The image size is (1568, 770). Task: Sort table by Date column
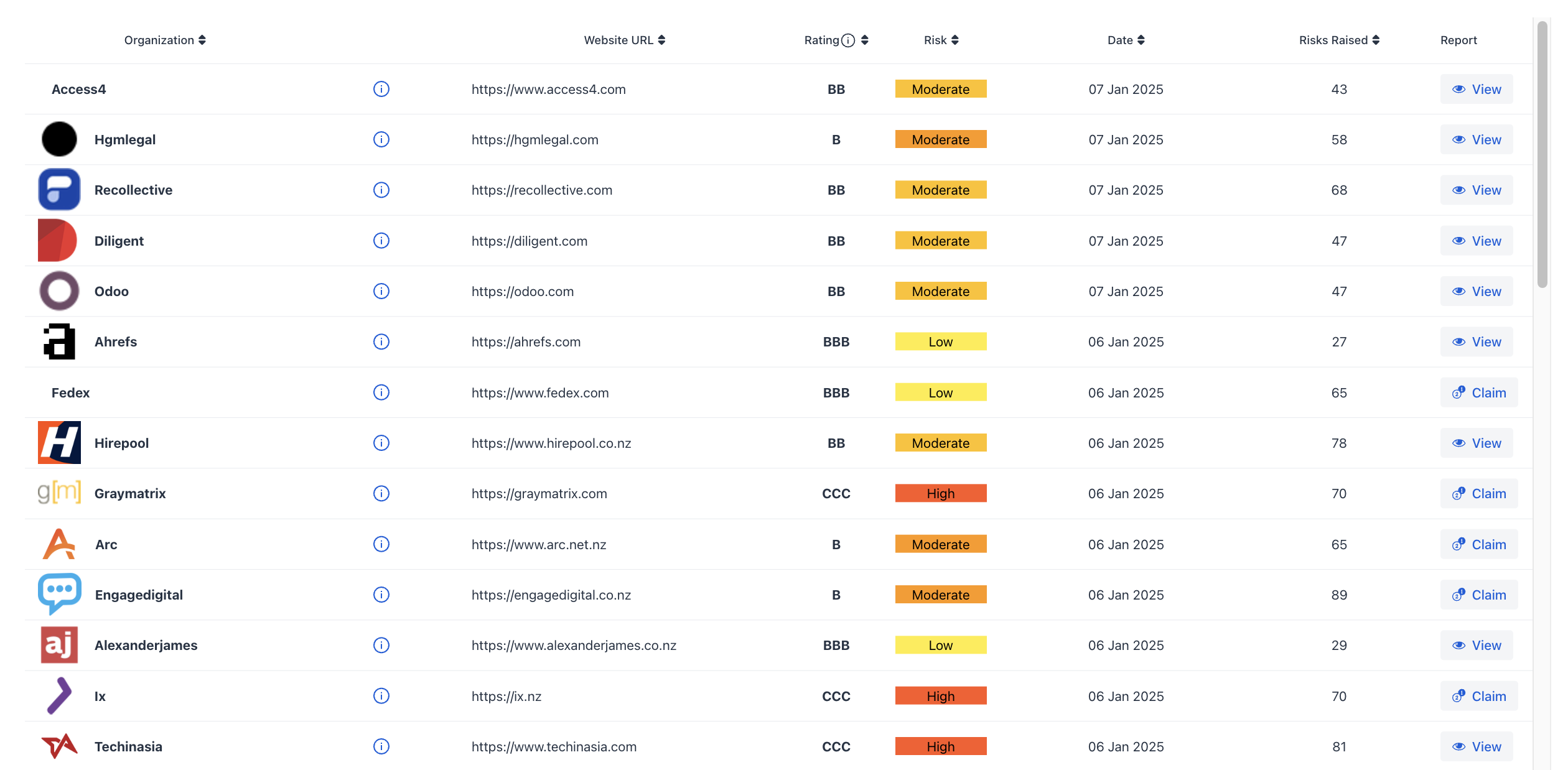1126,40
